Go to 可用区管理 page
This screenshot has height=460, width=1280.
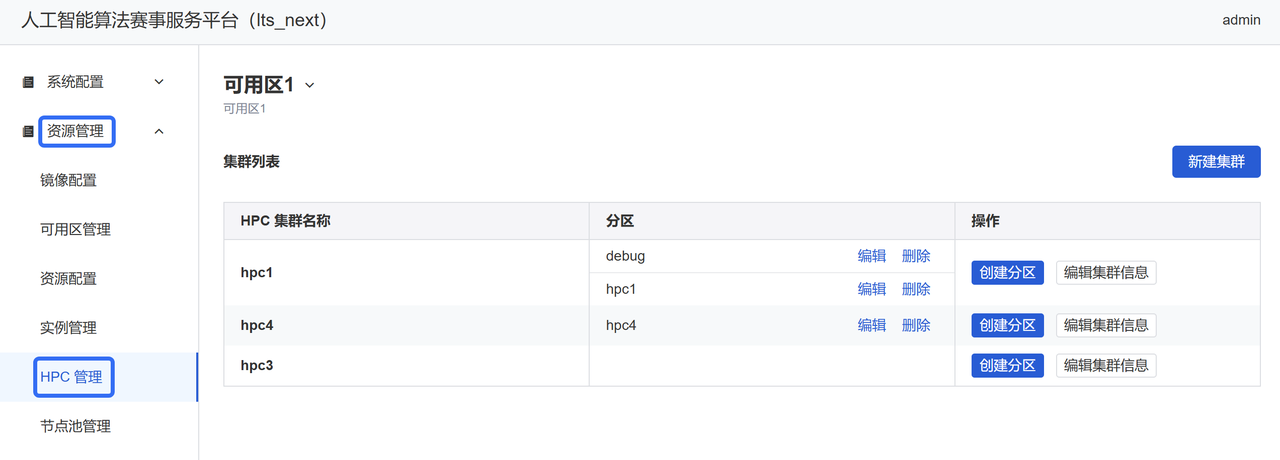75,229
